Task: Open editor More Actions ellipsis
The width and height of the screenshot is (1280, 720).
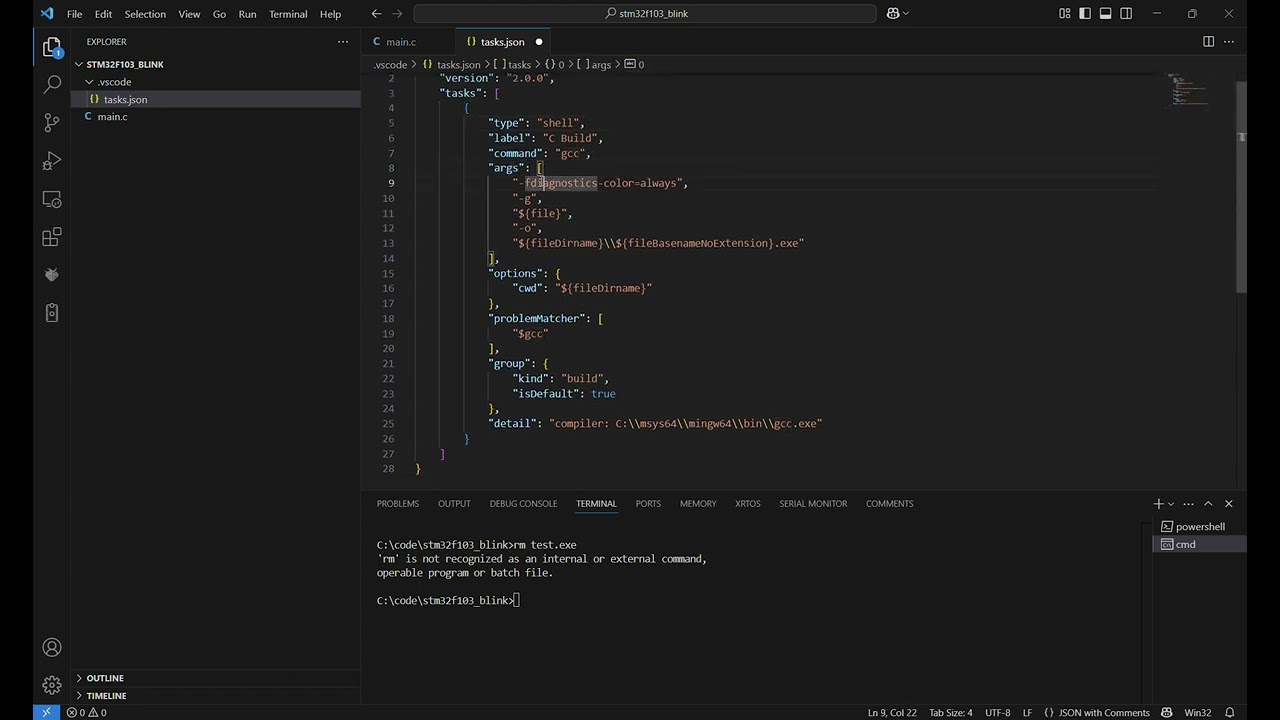Action: (x=1229, y=42)
